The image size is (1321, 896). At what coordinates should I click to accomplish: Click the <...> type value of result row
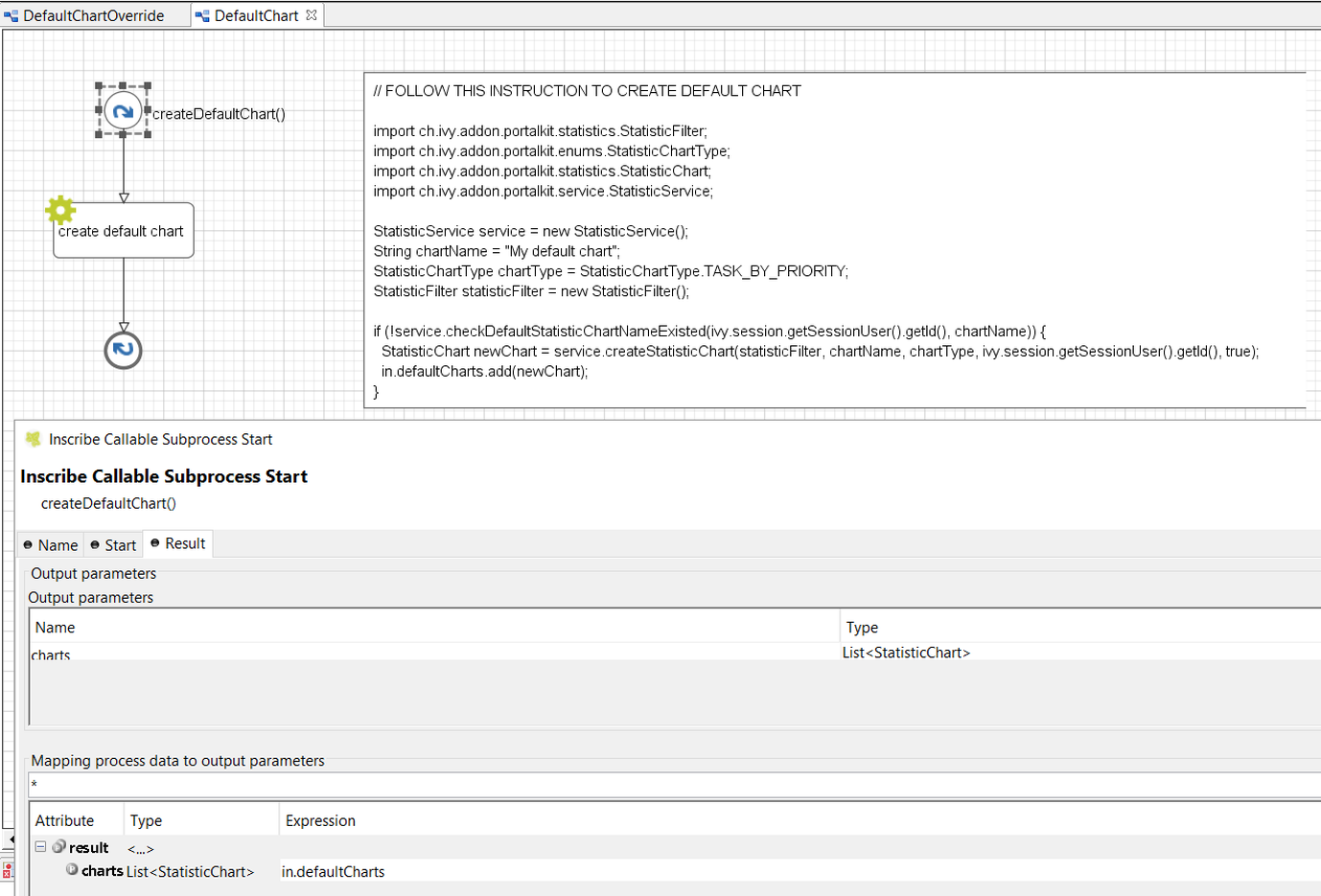click(140, 848)
